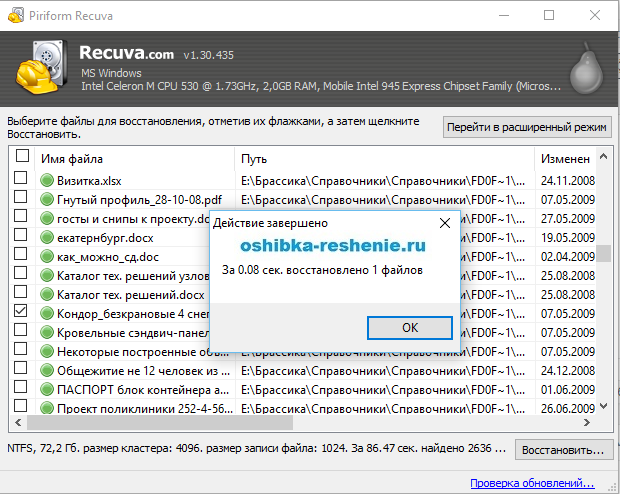
Task: Click the Recuva hard-hat logo icon
Action: click(38, 68)
